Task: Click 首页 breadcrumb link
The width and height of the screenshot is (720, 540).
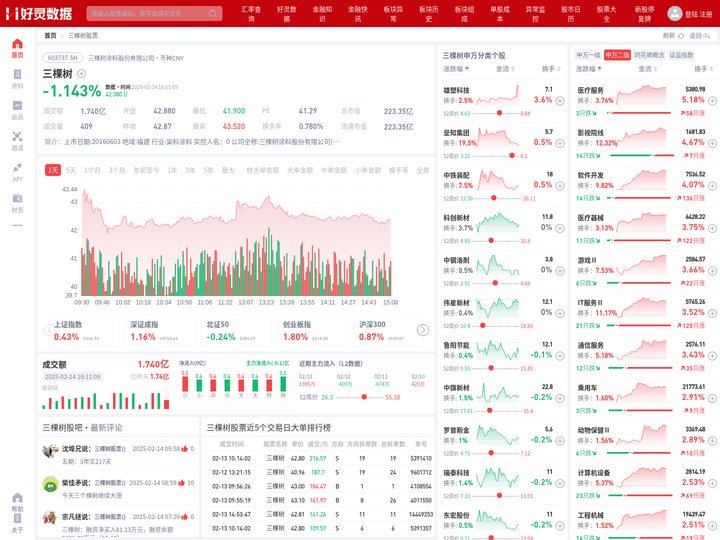Action: click(50, 36)
